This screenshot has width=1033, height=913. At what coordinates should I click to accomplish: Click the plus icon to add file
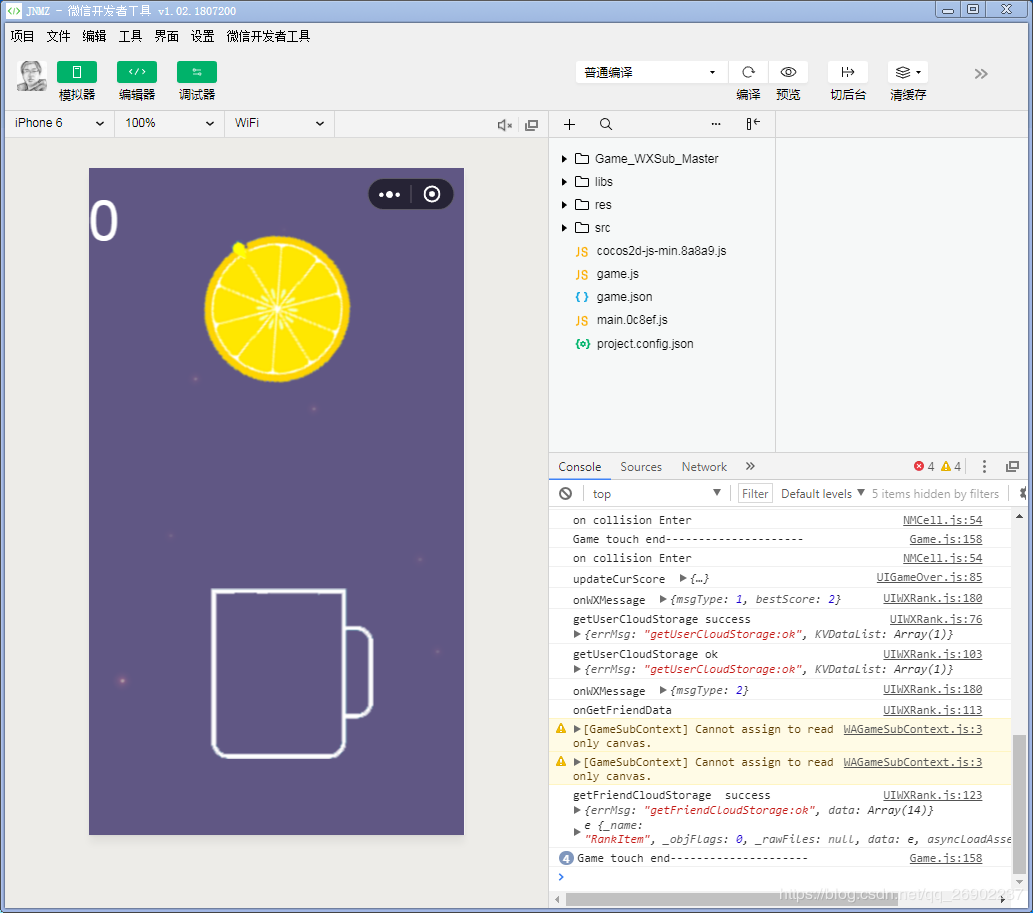pyautogui.click(x=570, y=125)
